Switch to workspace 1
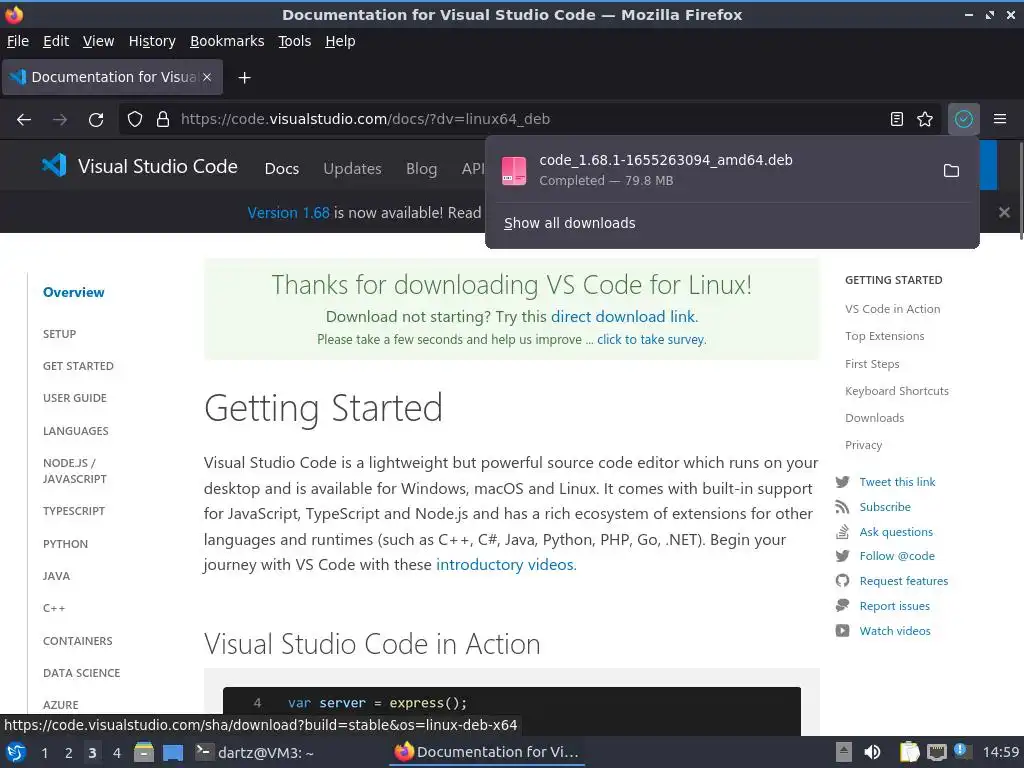The height and width of the screenshot is (768, 1024). point(44,753)
